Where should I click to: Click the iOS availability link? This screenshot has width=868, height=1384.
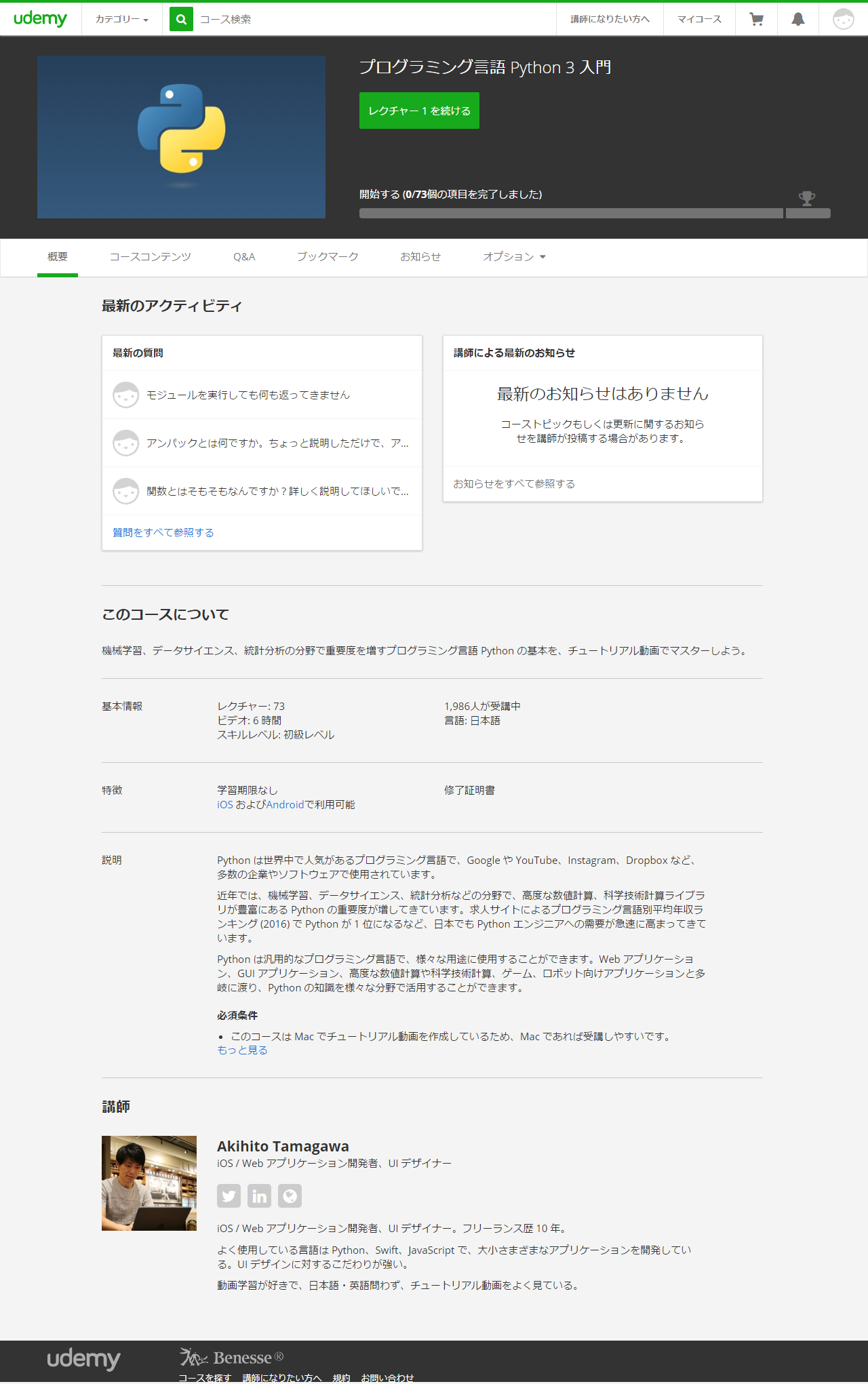click(225, 804)
